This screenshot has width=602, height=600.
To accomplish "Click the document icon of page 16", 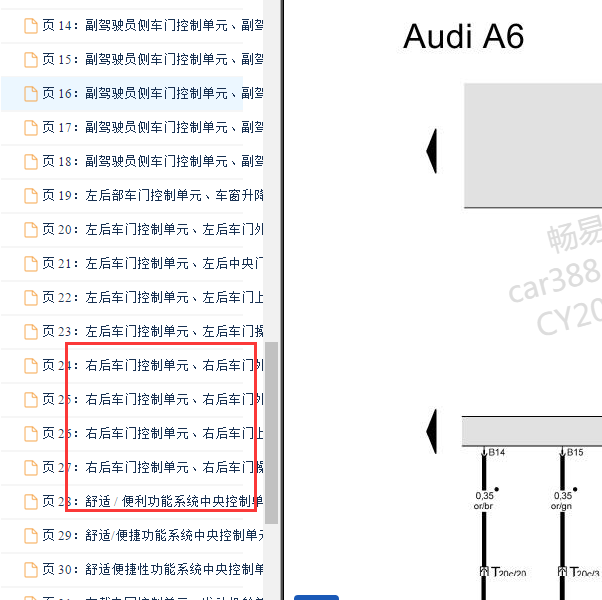I will point(31,94).
